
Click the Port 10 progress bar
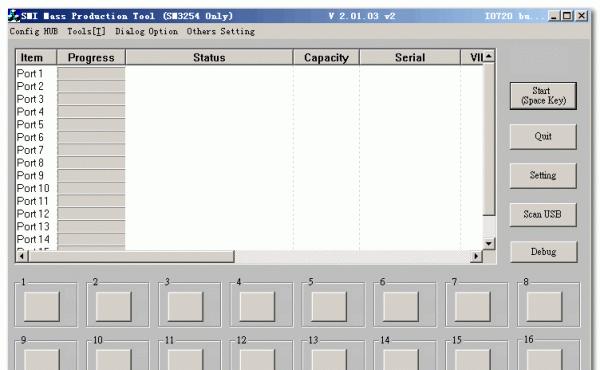point(91,188)
